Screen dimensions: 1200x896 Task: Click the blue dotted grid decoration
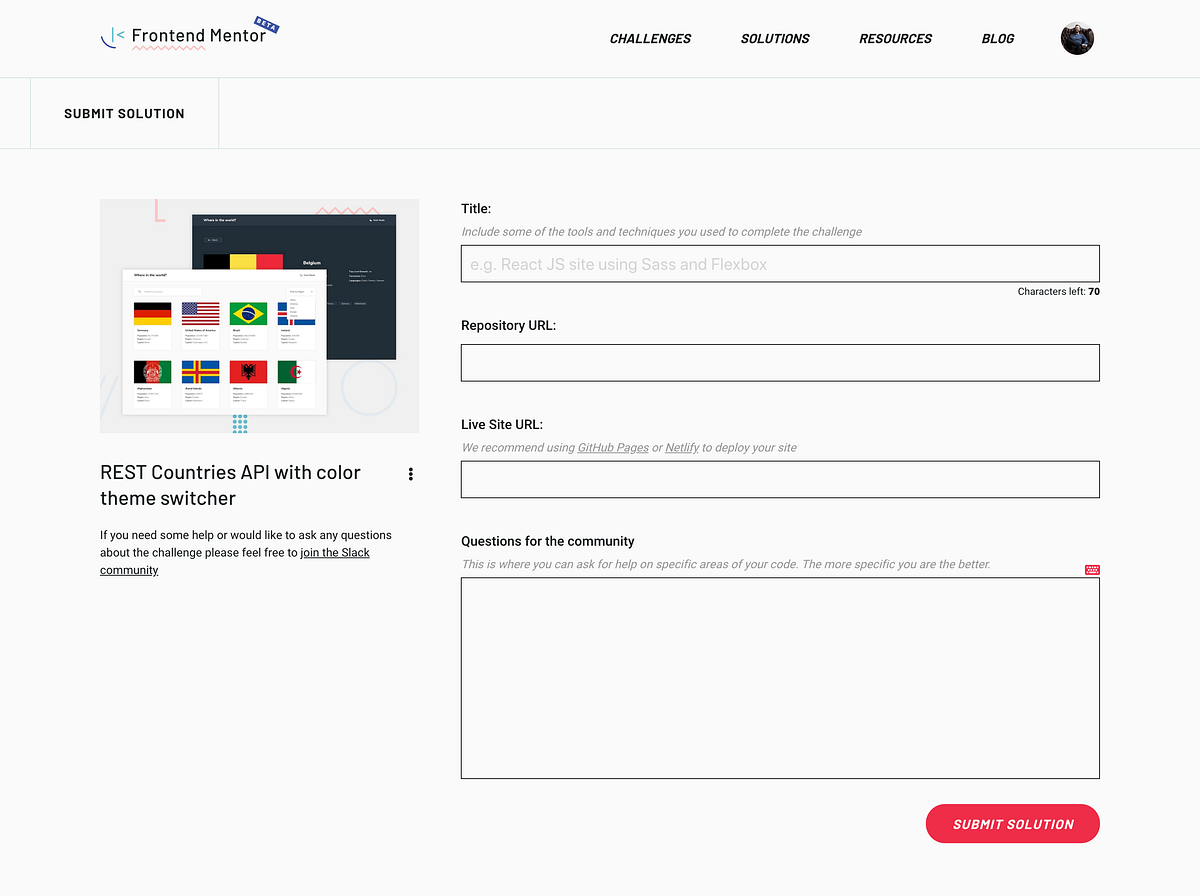click(240, 424)
